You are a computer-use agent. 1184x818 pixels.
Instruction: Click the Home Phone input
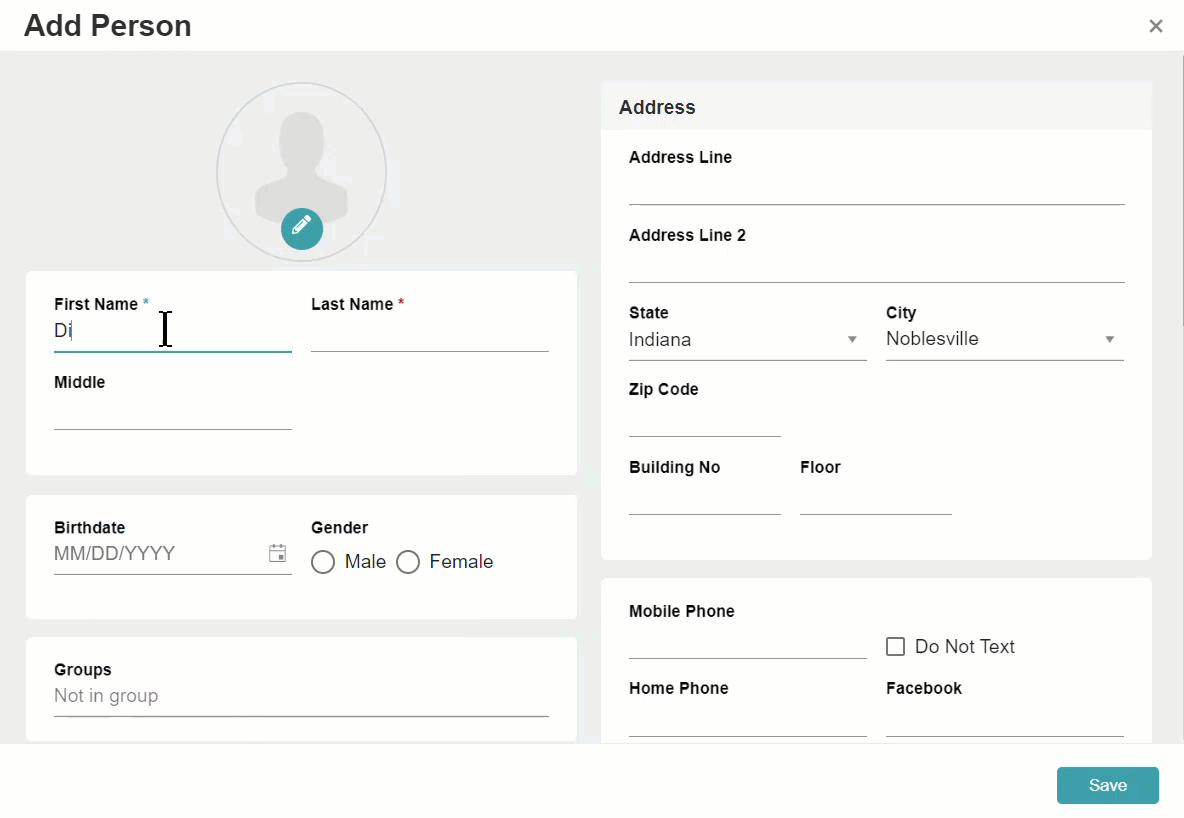point(748,719)
